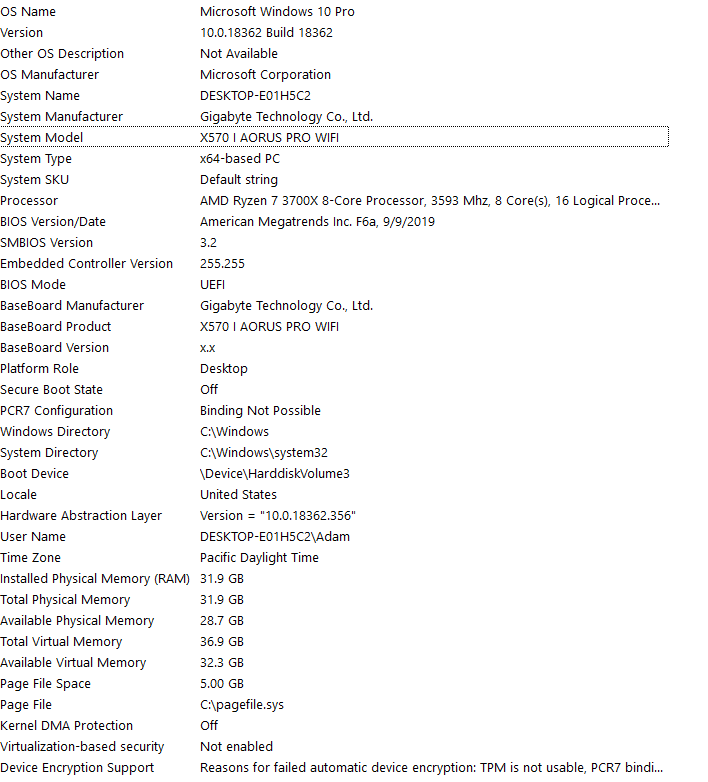Viewport: 708px width, 782px height.
Task: Click the 'Default string' value
Action: click(239, 180)
